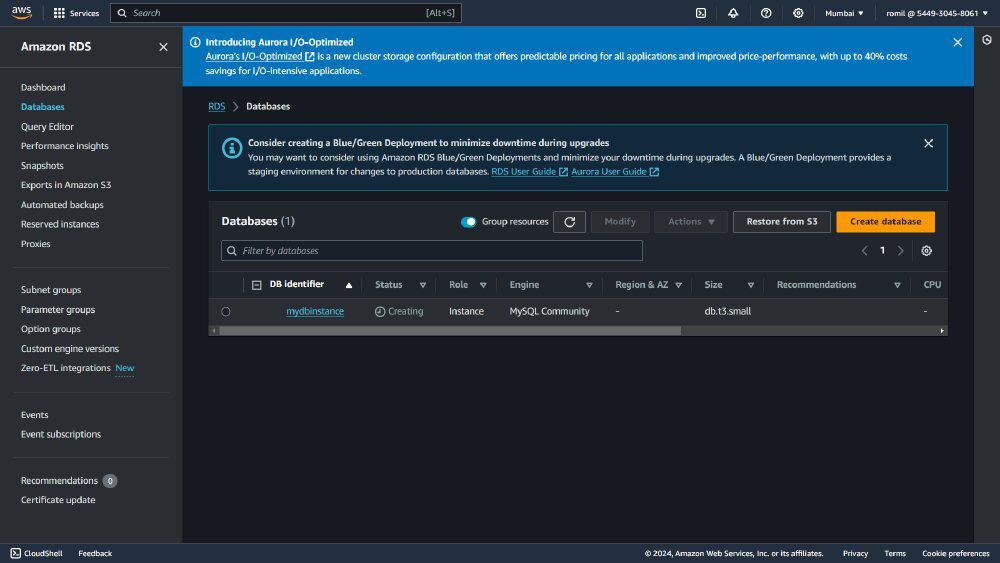Go to previous page of databases

pos(865,251)
